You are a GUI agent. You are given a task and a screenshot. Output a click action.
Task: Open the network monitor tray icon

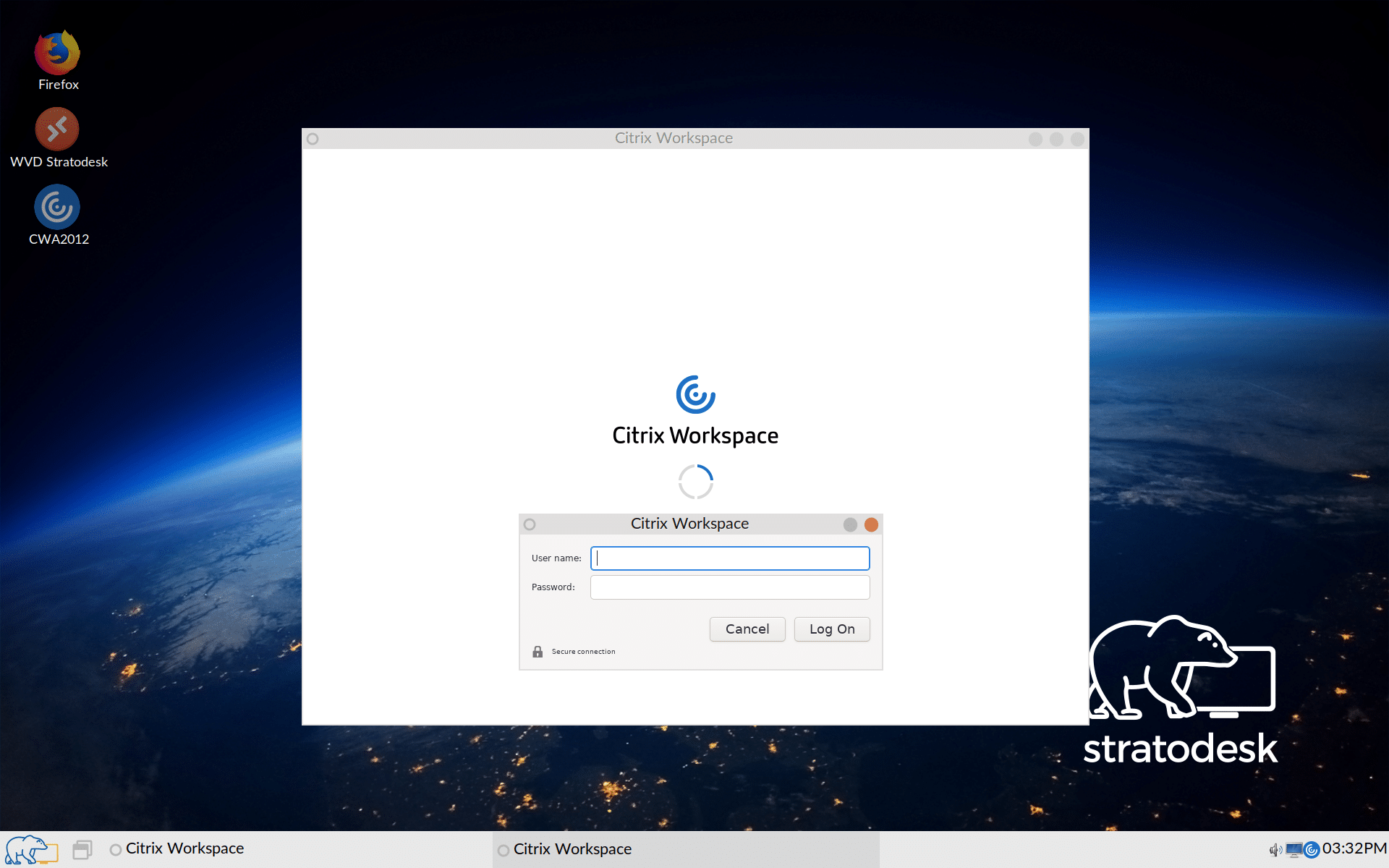click(x=1294, y=850)
